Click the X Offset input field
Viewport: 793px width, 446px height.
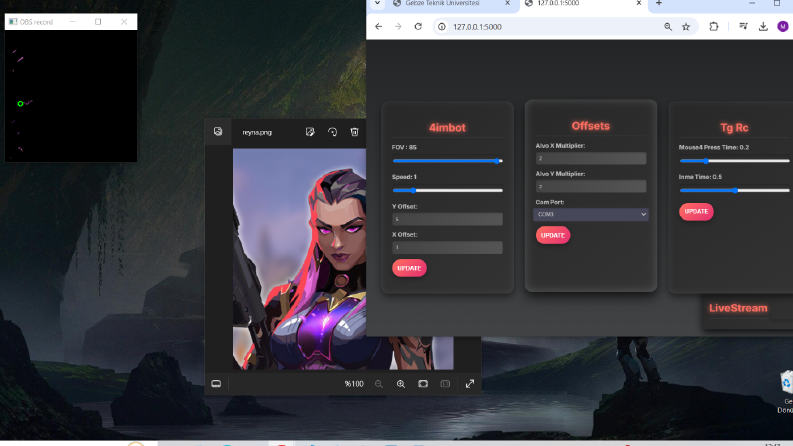(447, 247)
